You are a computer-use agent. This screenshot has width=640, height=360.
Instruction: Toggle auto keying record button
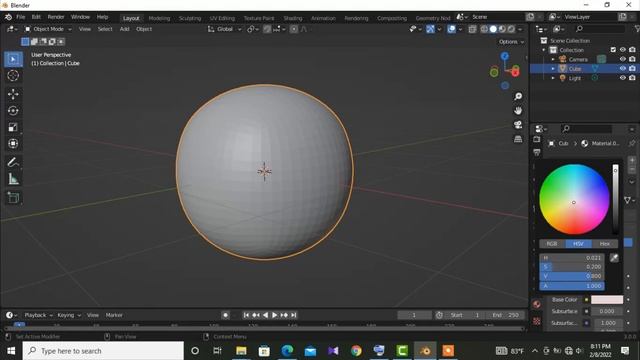point(225,315)
